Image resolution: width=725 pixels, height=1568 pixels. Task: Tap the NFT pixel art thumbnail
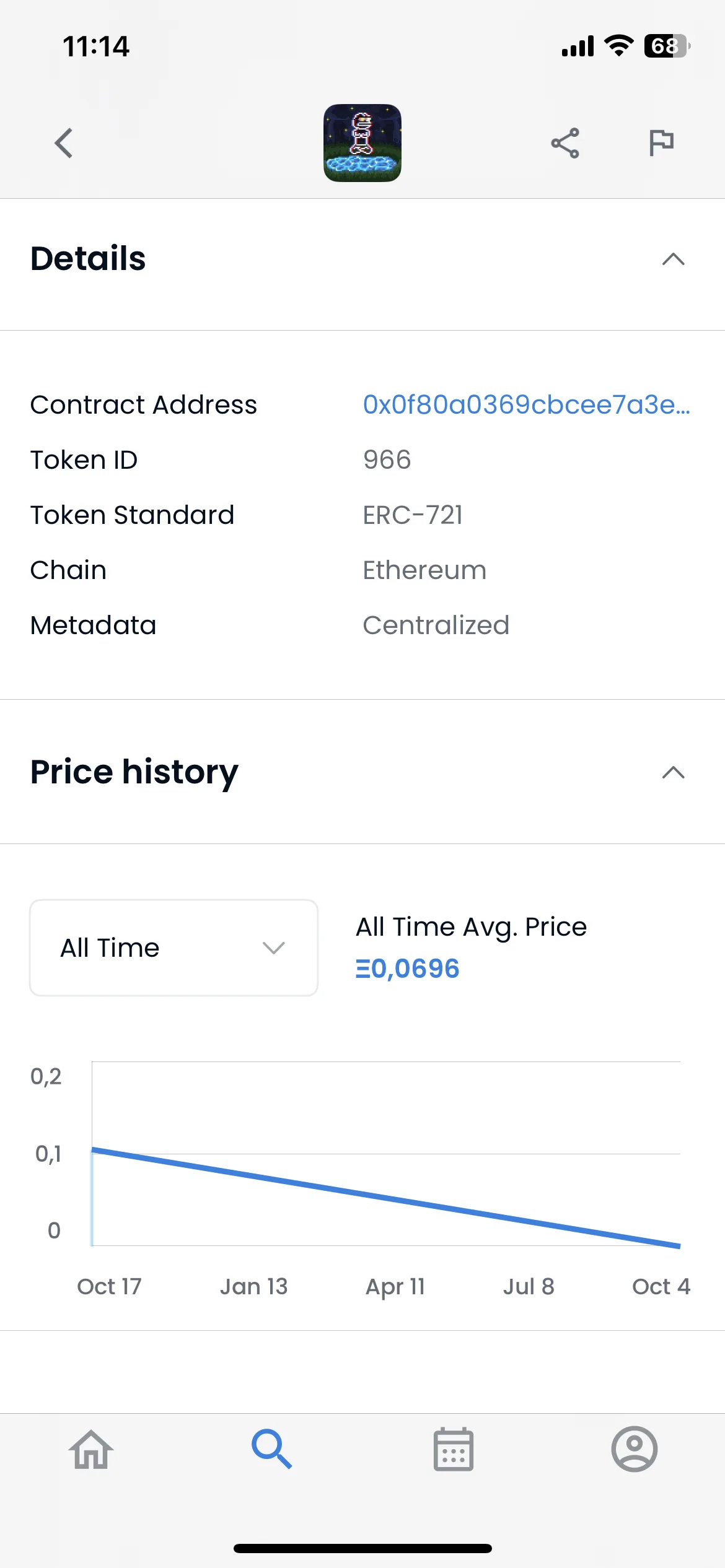[362, 143]
